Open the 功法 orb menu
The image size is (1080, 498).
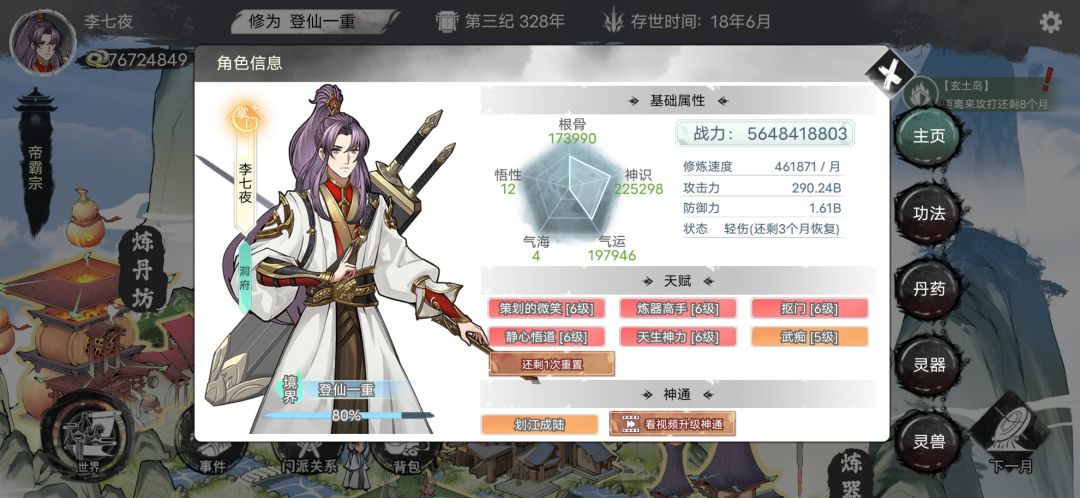pyautogui.click(x=928, y=214)
